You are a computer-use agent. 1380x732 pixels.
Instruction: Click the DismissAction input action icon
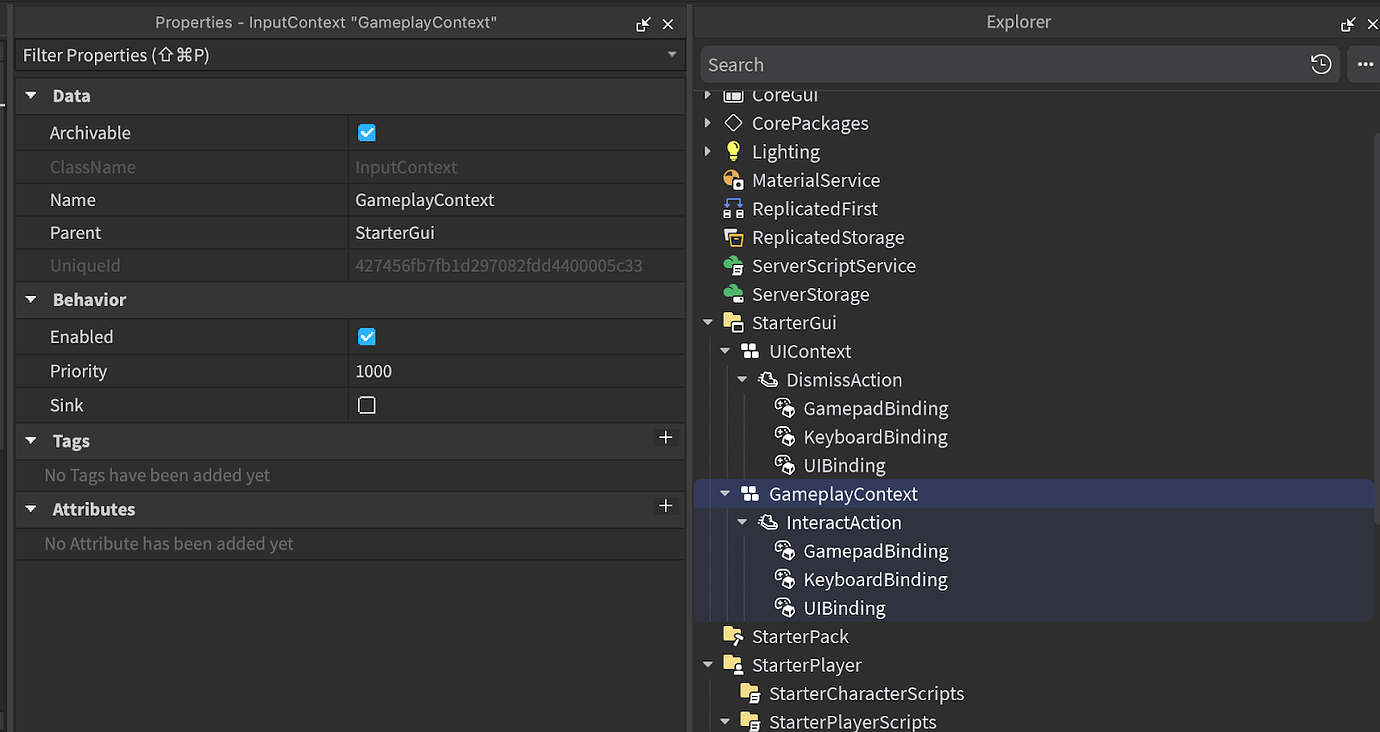coord(767,379)
